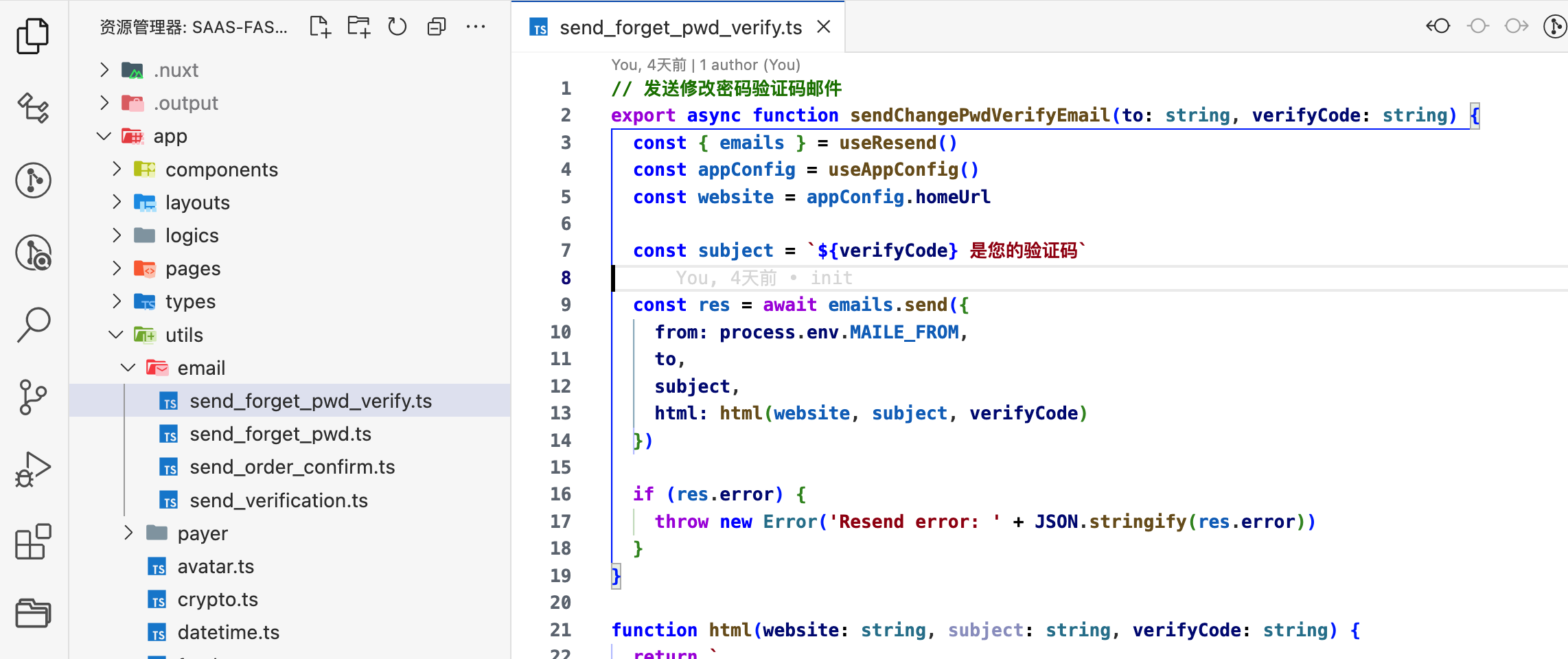Expand the layouts folder
Screen dimensions: 1568x659
pyautogui.click(x=117, y=202)
